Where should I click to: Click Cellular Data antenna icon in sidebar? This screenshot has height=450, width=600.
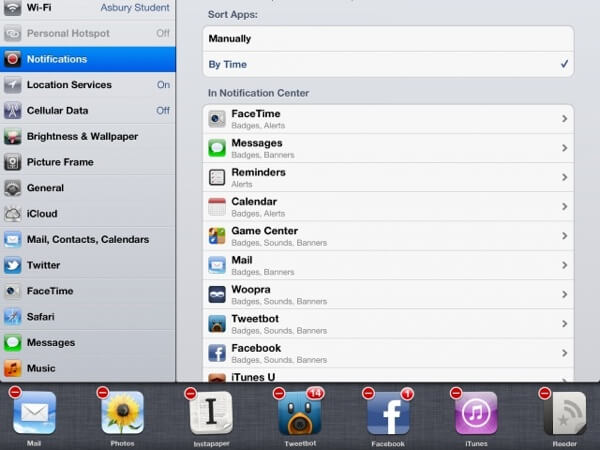(x=13, y=111)
